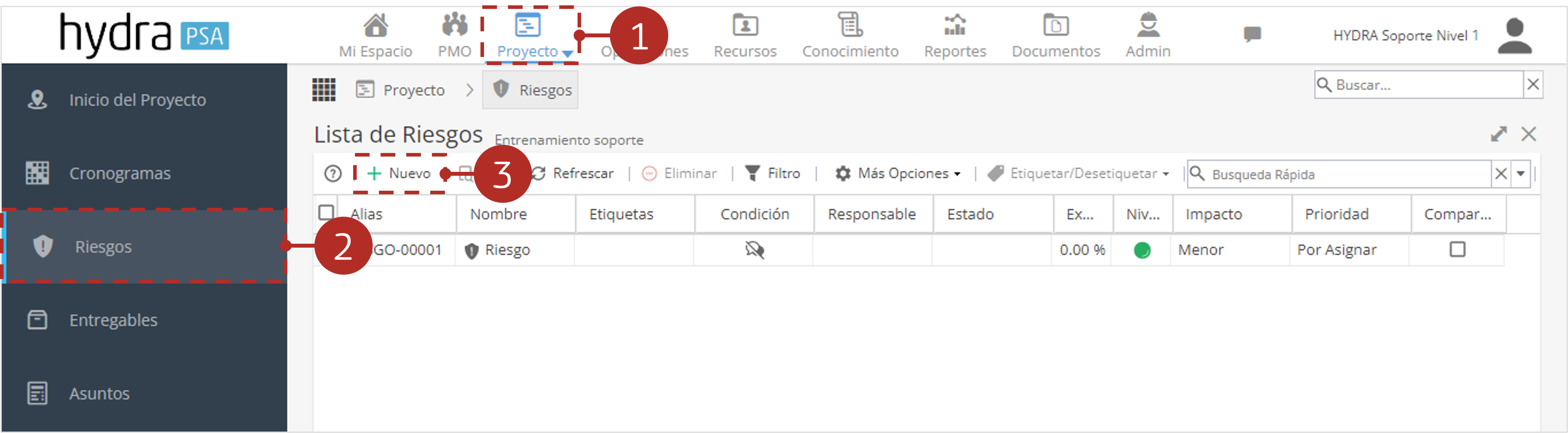Click the Nuevo button
The height and width of the screenshot is (433, 1568).
399,174
